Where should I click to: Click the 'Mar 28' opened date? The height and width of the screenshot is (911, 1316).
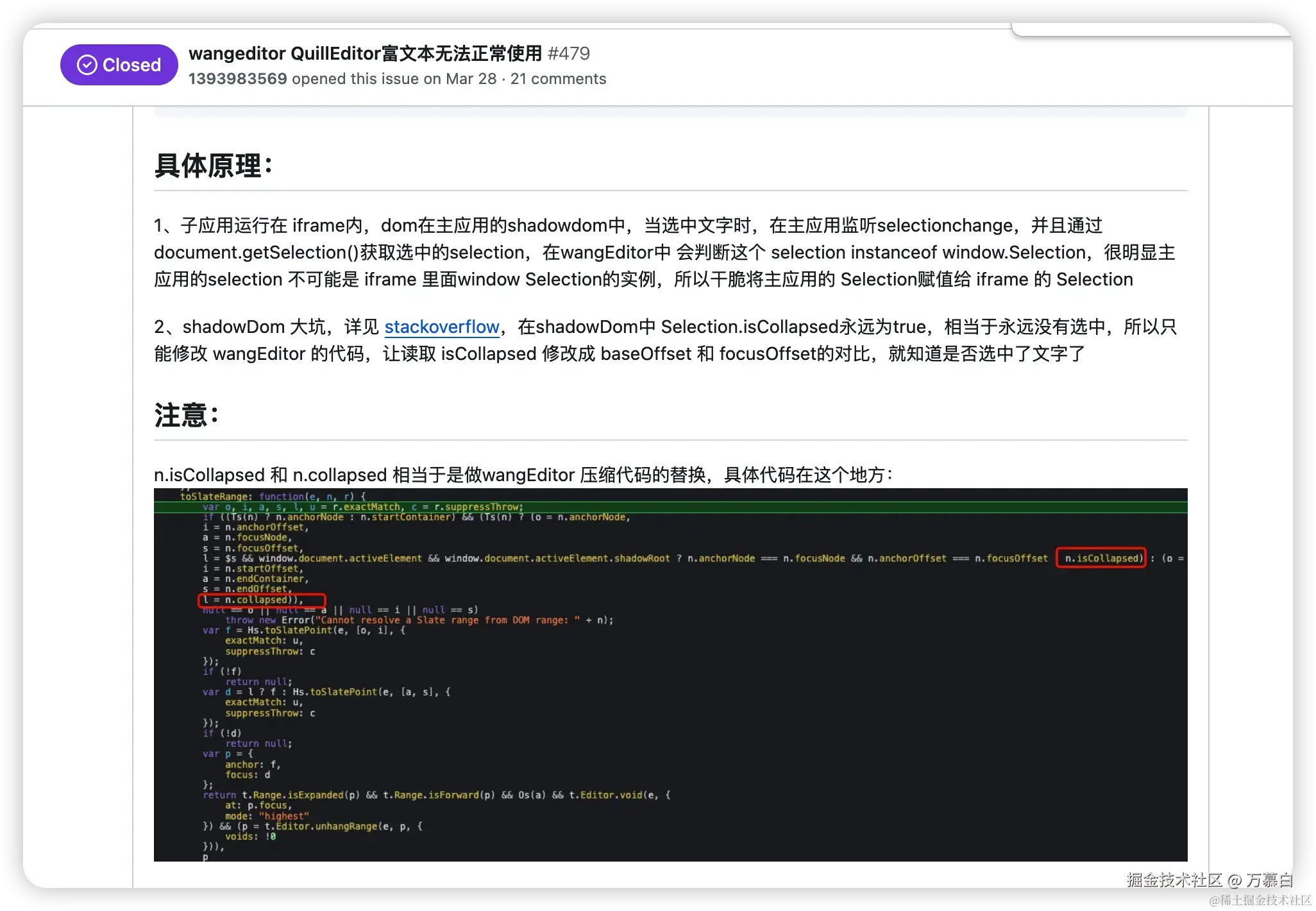(x=471, y=79)
